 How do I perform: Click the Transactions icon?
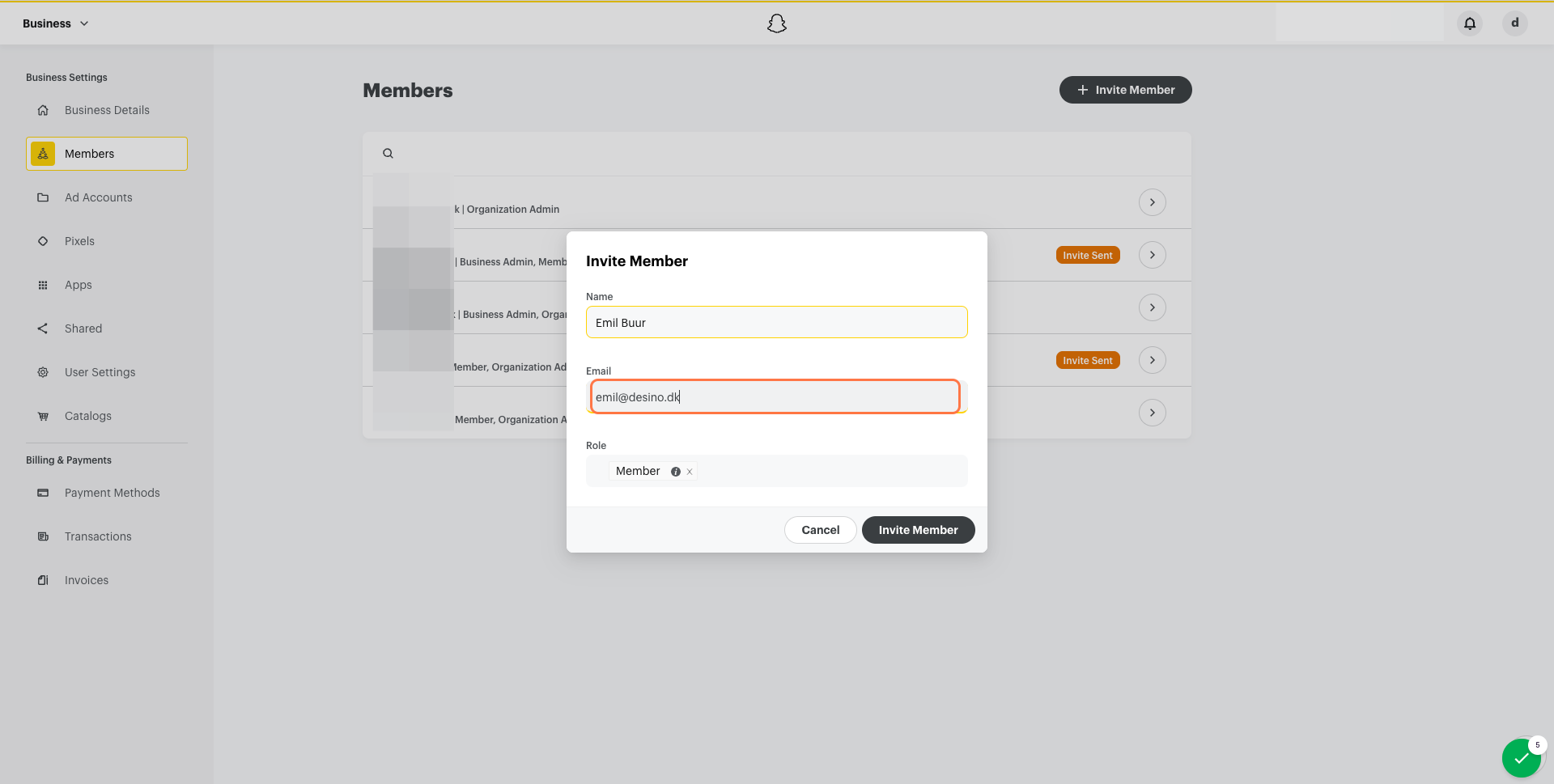[43, 536]
